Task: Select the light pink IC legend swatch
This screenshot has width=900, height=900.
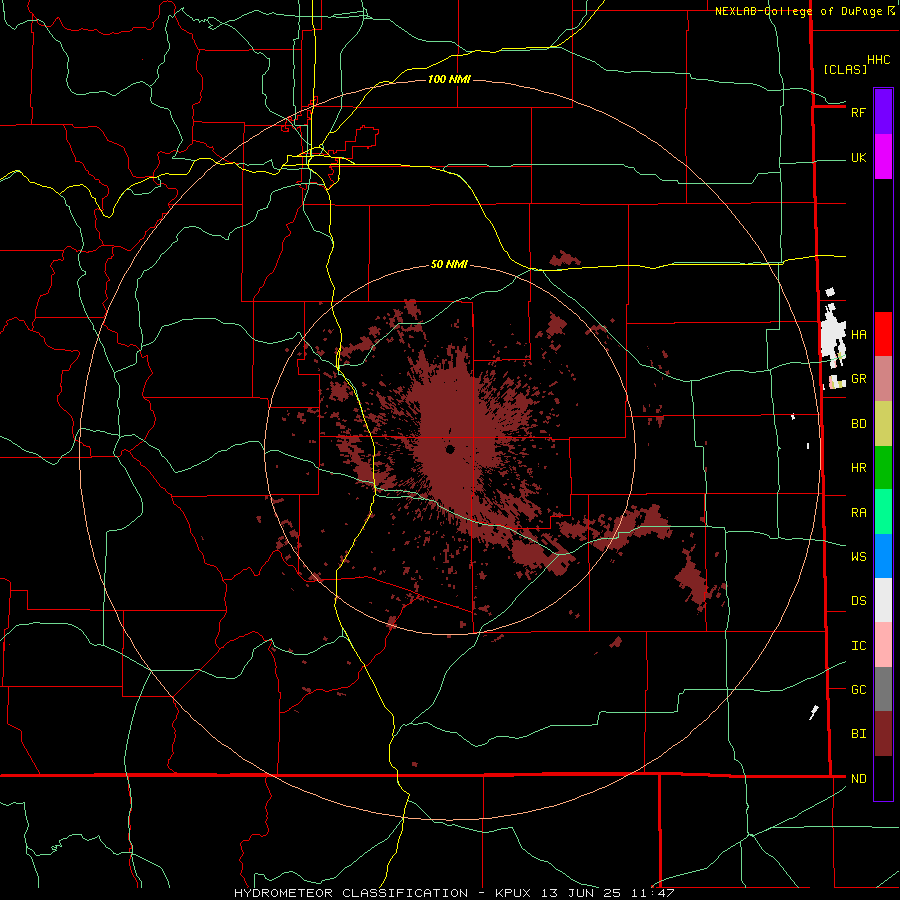Action: click(x=883, y=645)
